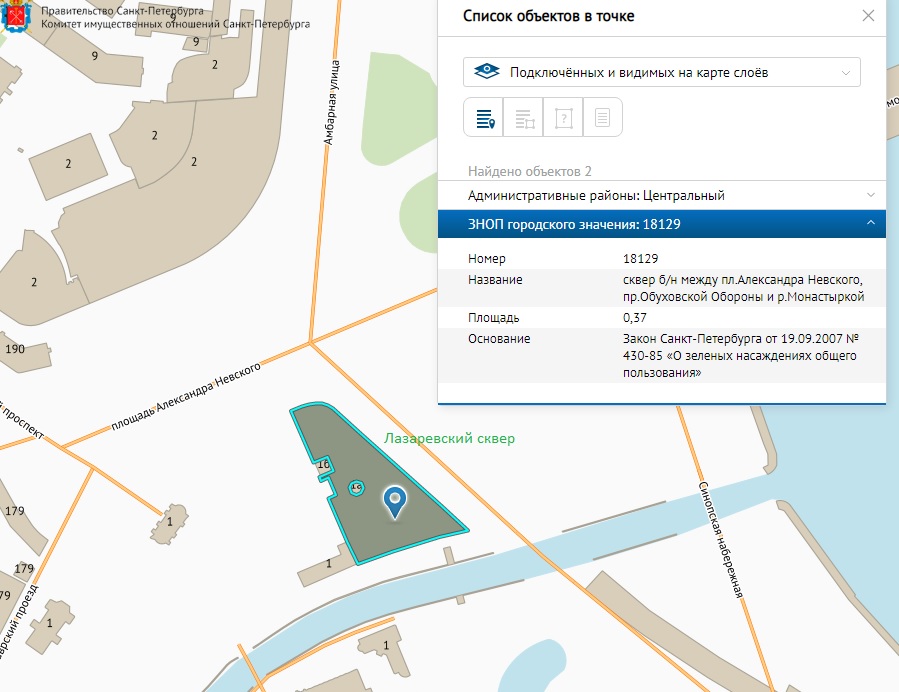Screen dimensions: 899x692
Task: Close the 'Список объектов в точке' panel
Action: pos(868,16)
